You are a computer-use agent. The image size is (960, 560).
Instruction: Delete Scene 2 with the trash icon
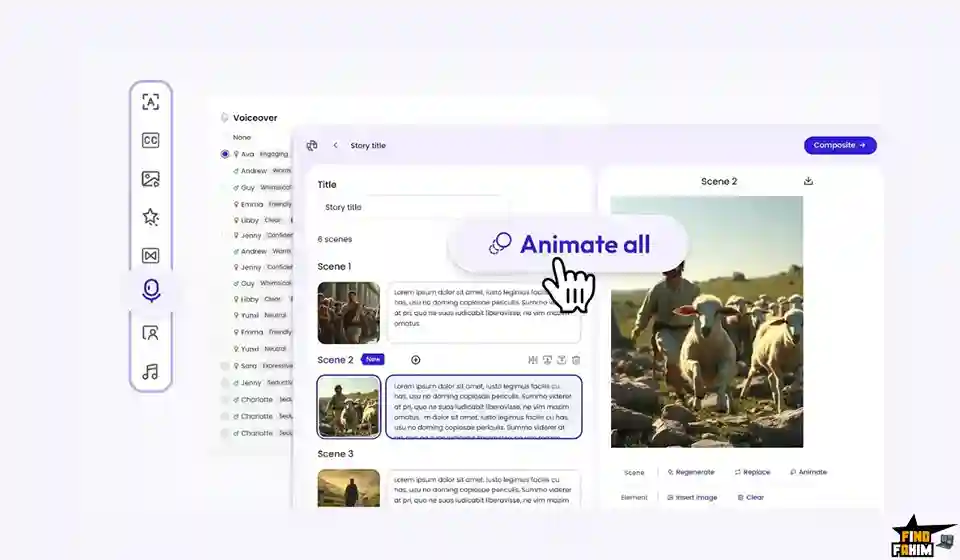click(576, 360)
